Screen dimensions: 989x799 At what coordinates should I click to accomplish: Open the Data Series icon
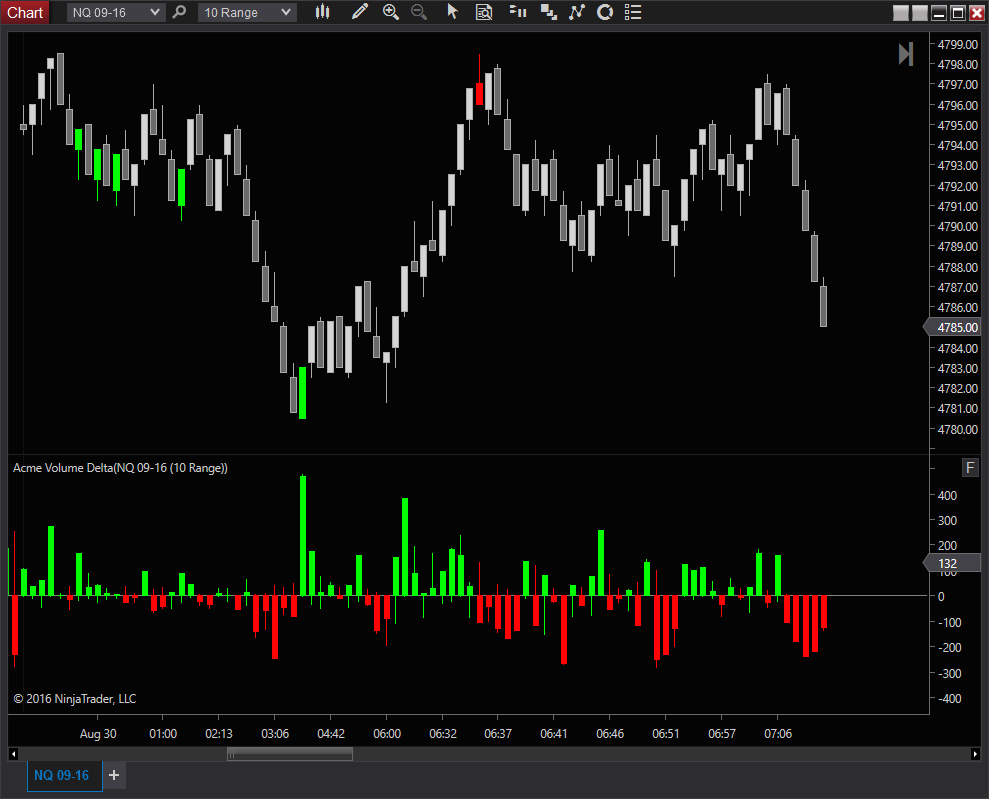pyautogui.click(x=549, y=12)
